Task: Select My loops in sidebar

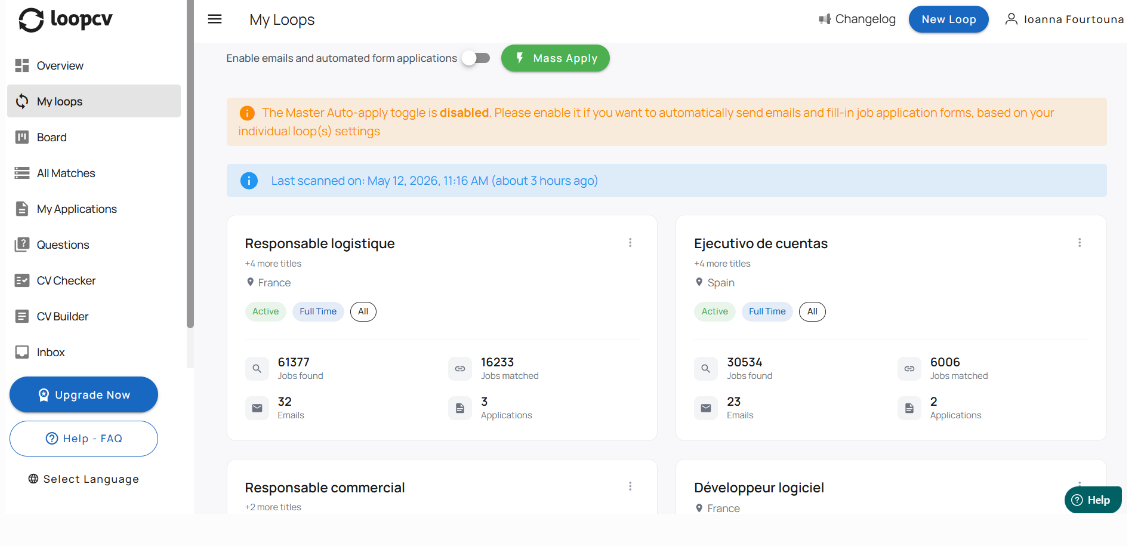Action: 93,101
